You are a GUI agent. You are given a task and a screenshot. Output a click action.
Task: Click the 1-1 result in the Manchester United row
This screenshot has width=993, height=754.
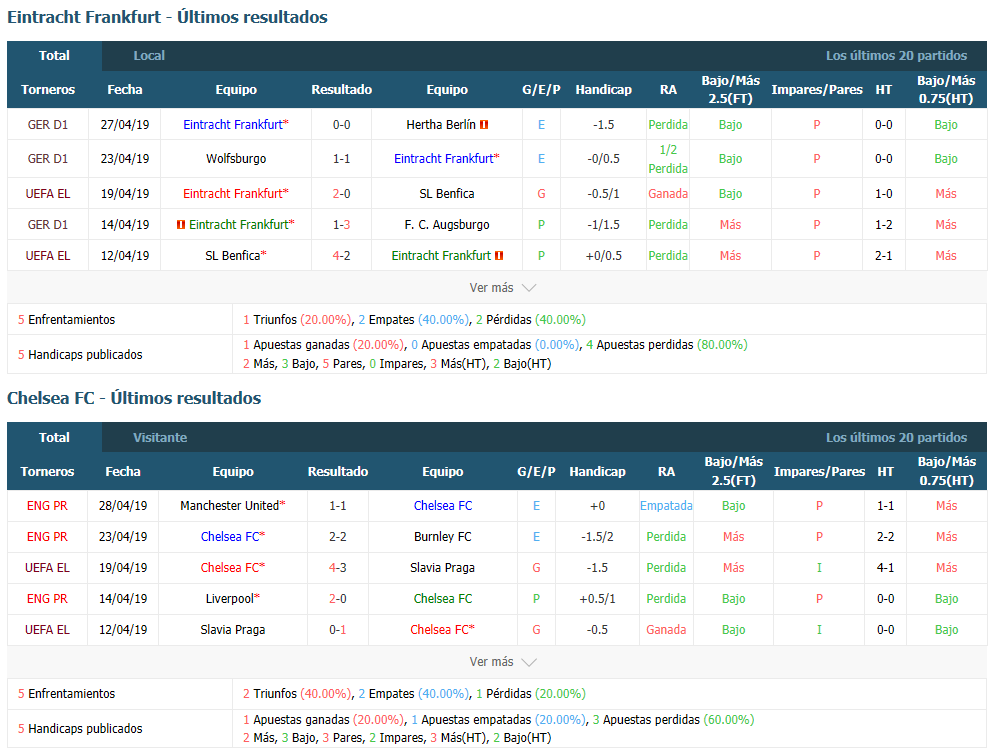click(338, 506)
